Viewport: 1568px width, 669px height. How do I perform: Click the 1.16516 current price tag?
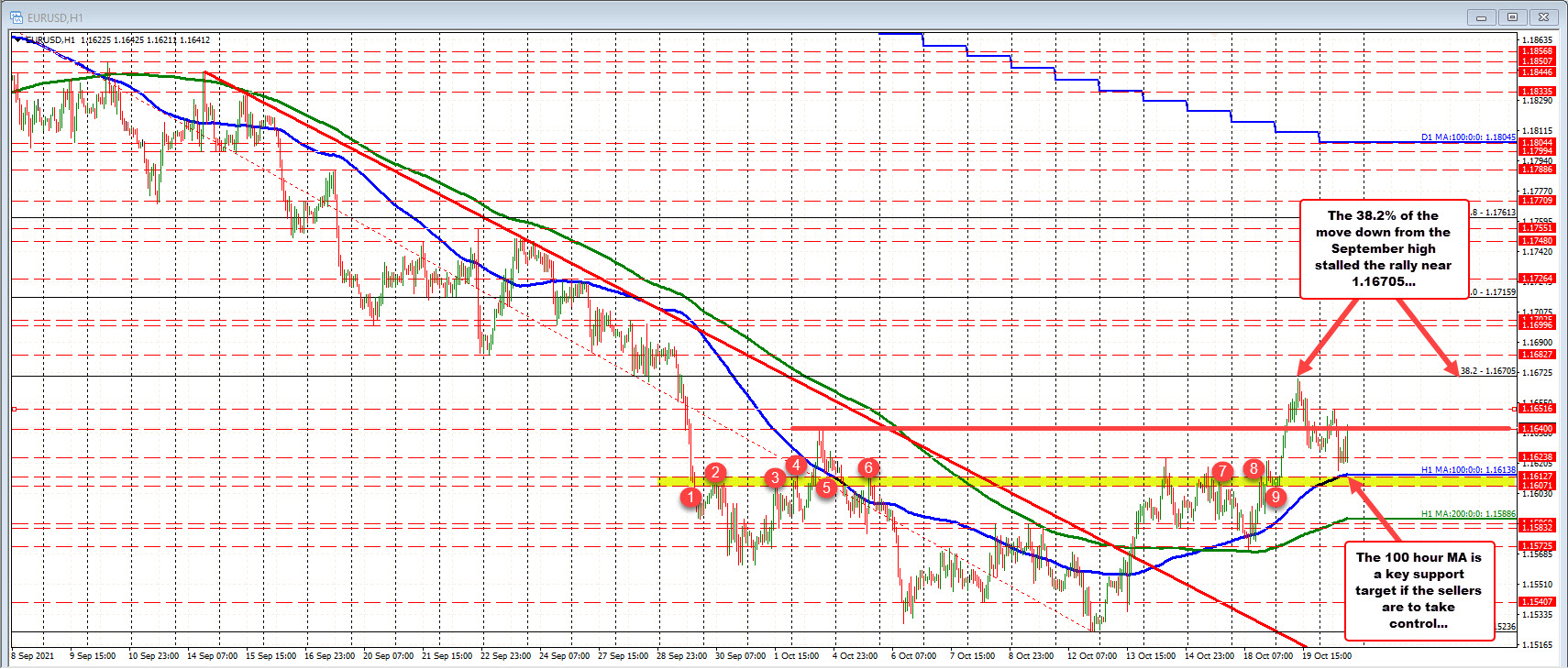(x=1537, y=409)
